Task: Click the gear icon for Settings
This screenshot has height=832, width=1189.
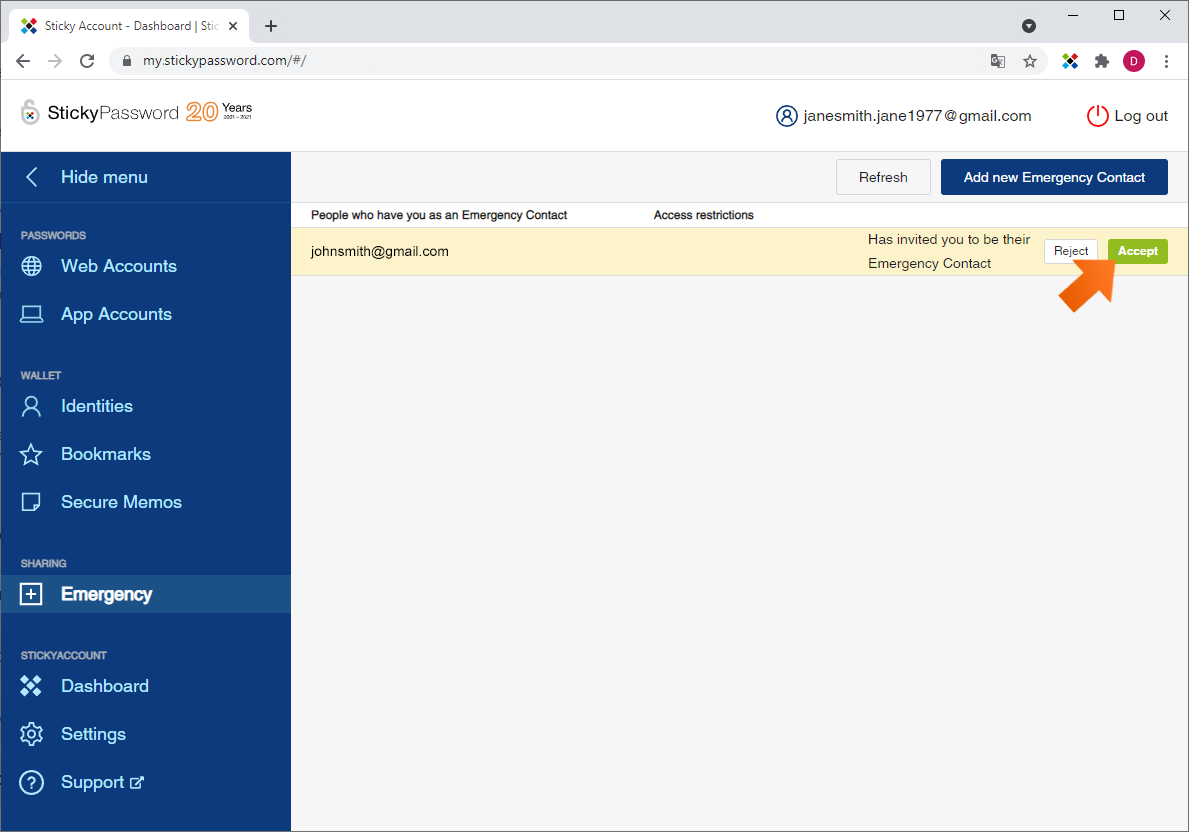Action: [31, 734]
